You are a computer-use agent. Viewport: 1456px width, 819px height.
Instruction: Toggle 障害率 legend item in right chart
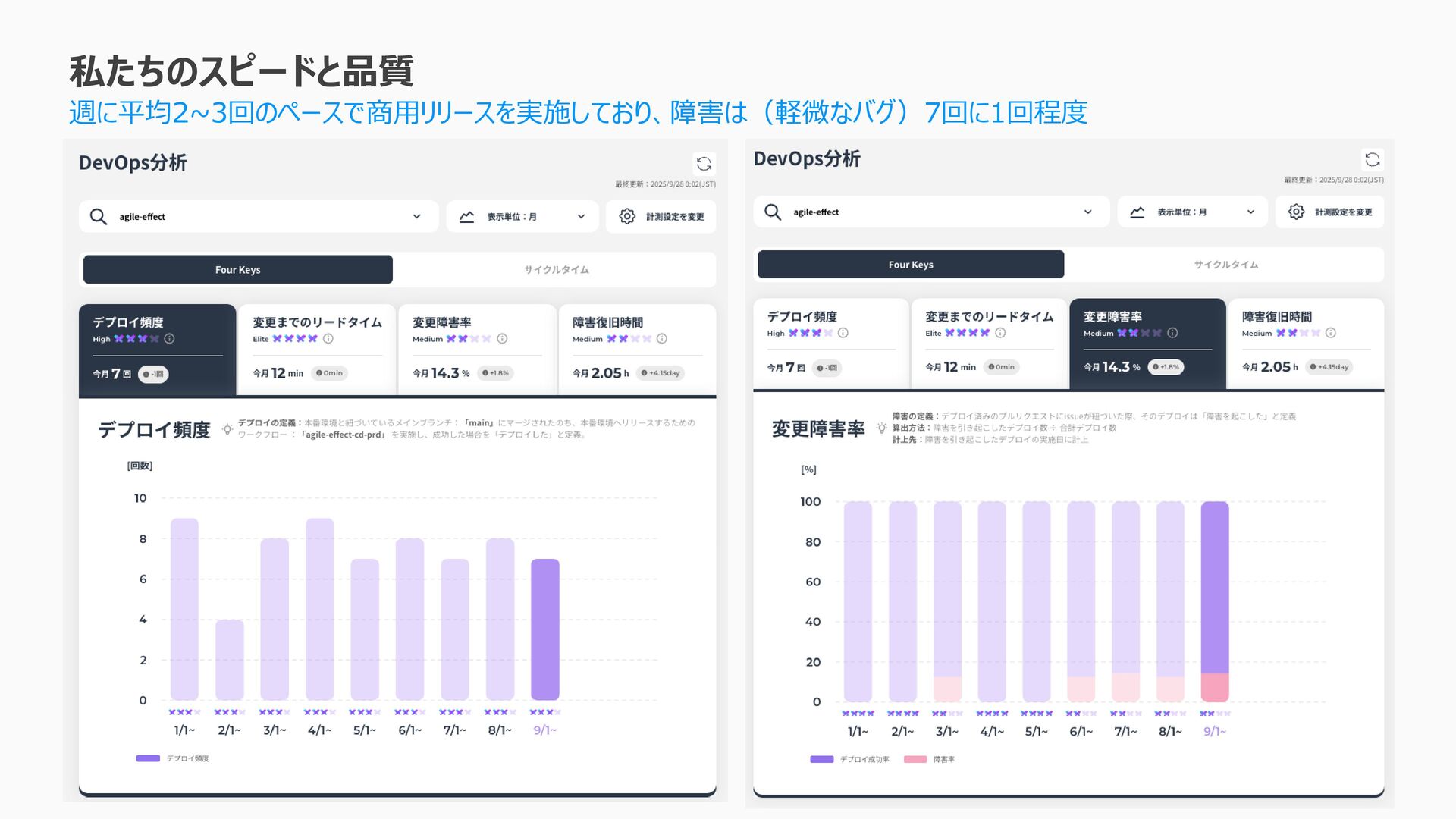[x=930, y=759]
